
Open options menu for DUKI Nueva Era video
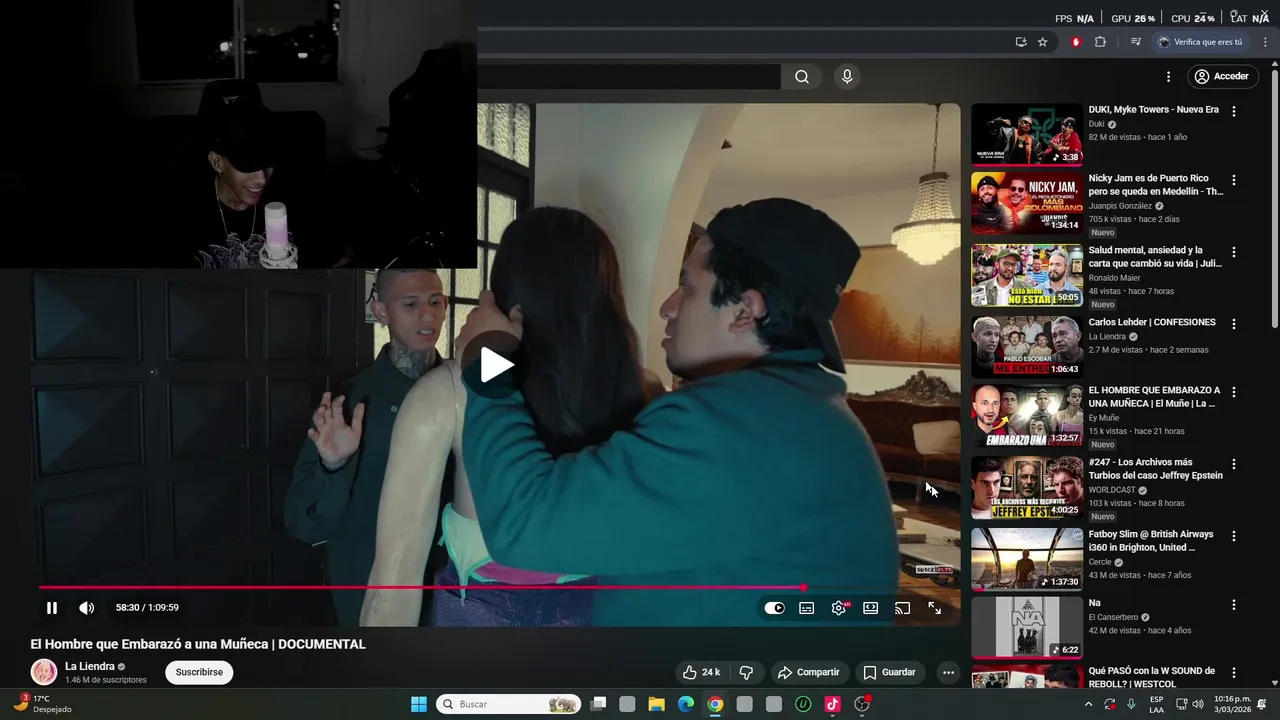click(x=1234, y=112)
